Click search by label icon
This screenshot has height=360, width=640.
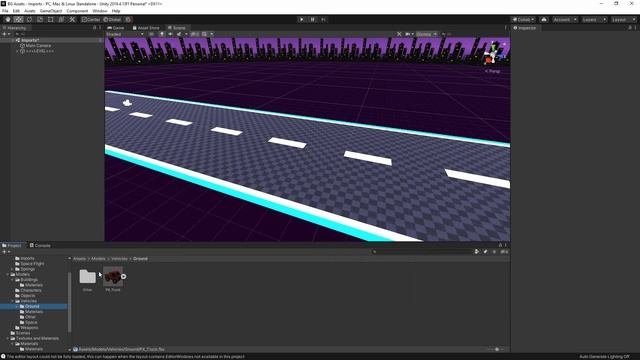click(485, 252)
